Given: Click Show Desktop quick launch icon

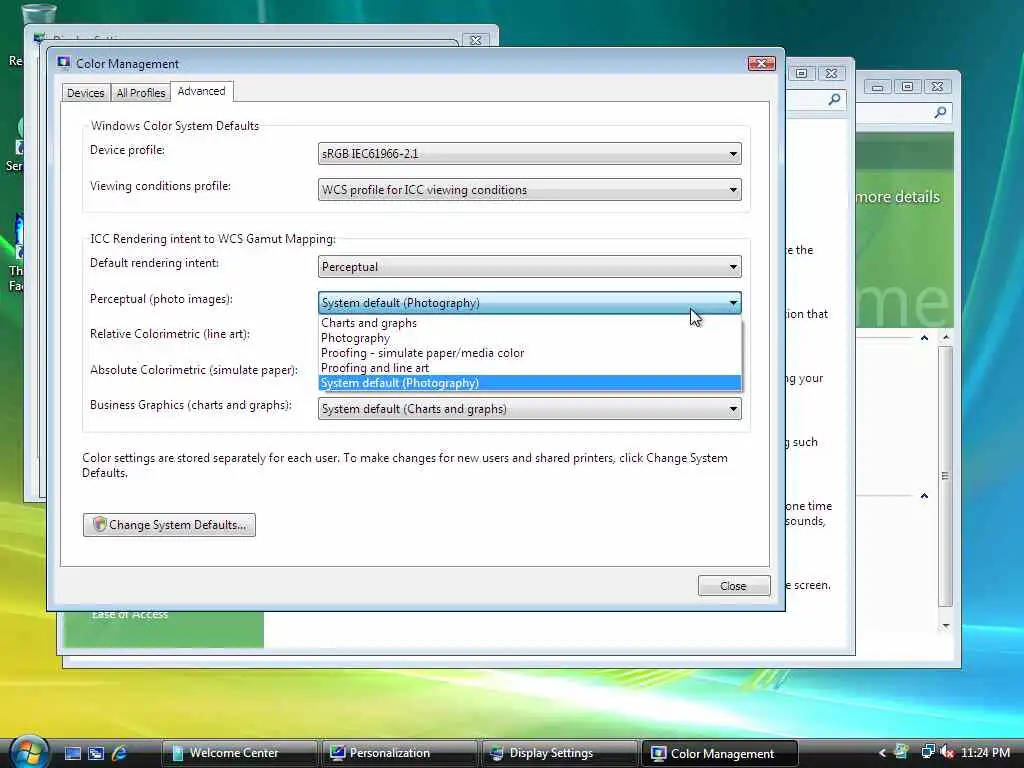Looking at the screenshot, I should [72, 754].
